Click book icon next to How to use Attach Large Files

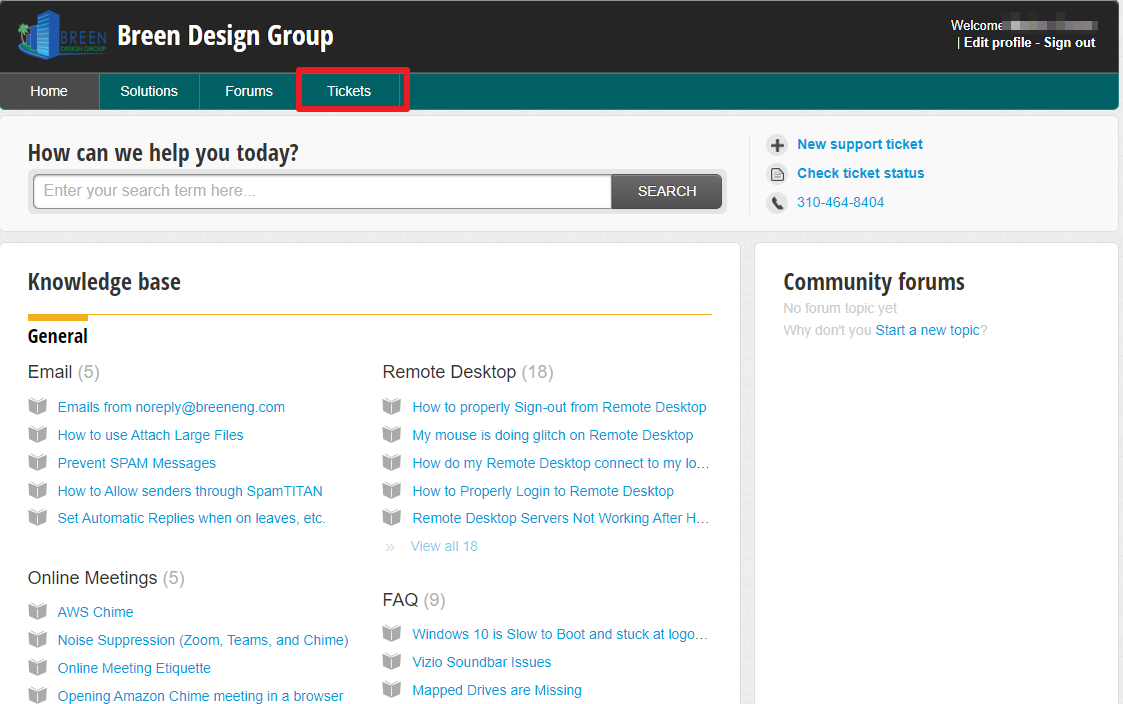(x=37, y=435)
